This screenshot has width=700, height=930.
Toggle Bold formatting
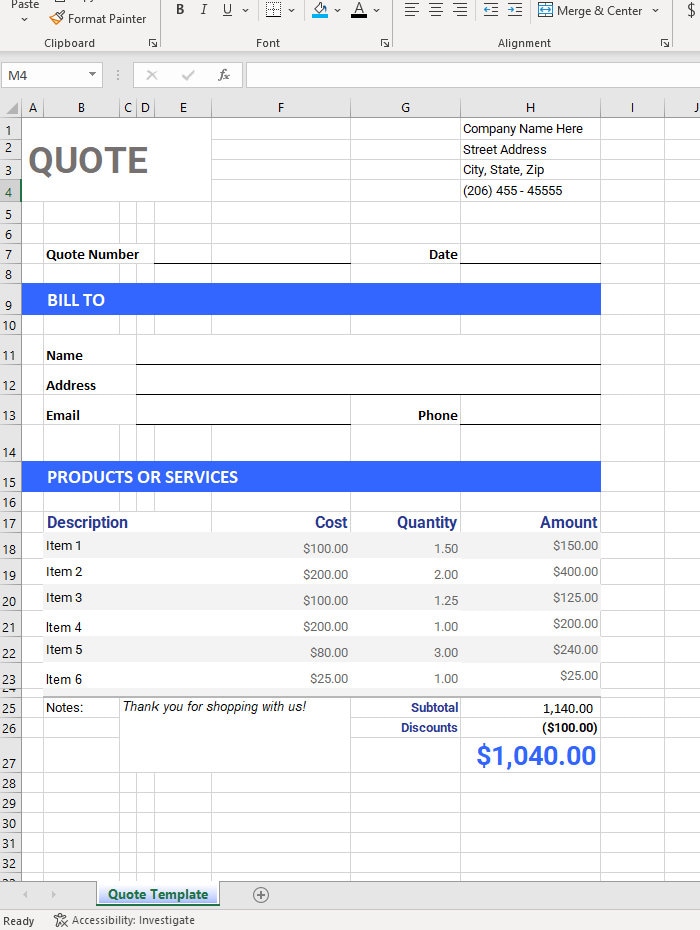(180, 9)
